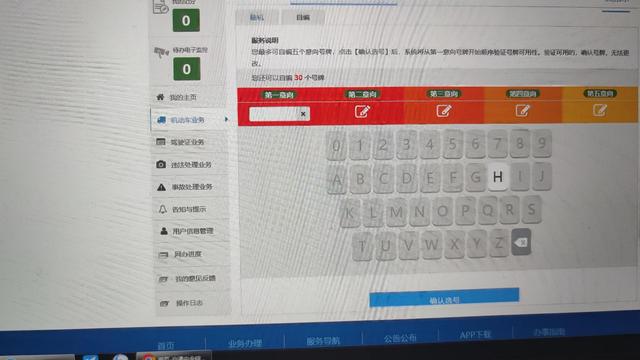
Task: Click the edit icon under 第三意向
Action: [444, 111]
